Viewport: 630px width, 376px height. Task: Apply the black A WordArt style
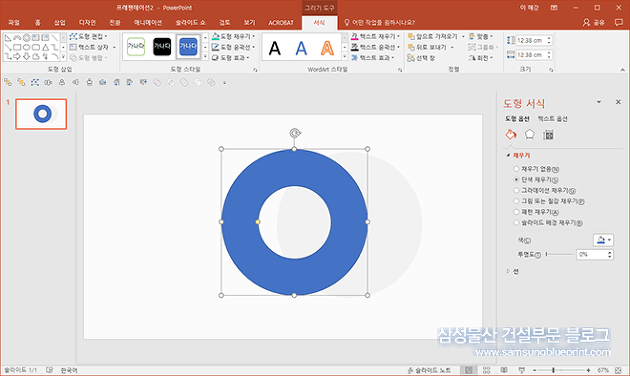click(x=275, y=48)
